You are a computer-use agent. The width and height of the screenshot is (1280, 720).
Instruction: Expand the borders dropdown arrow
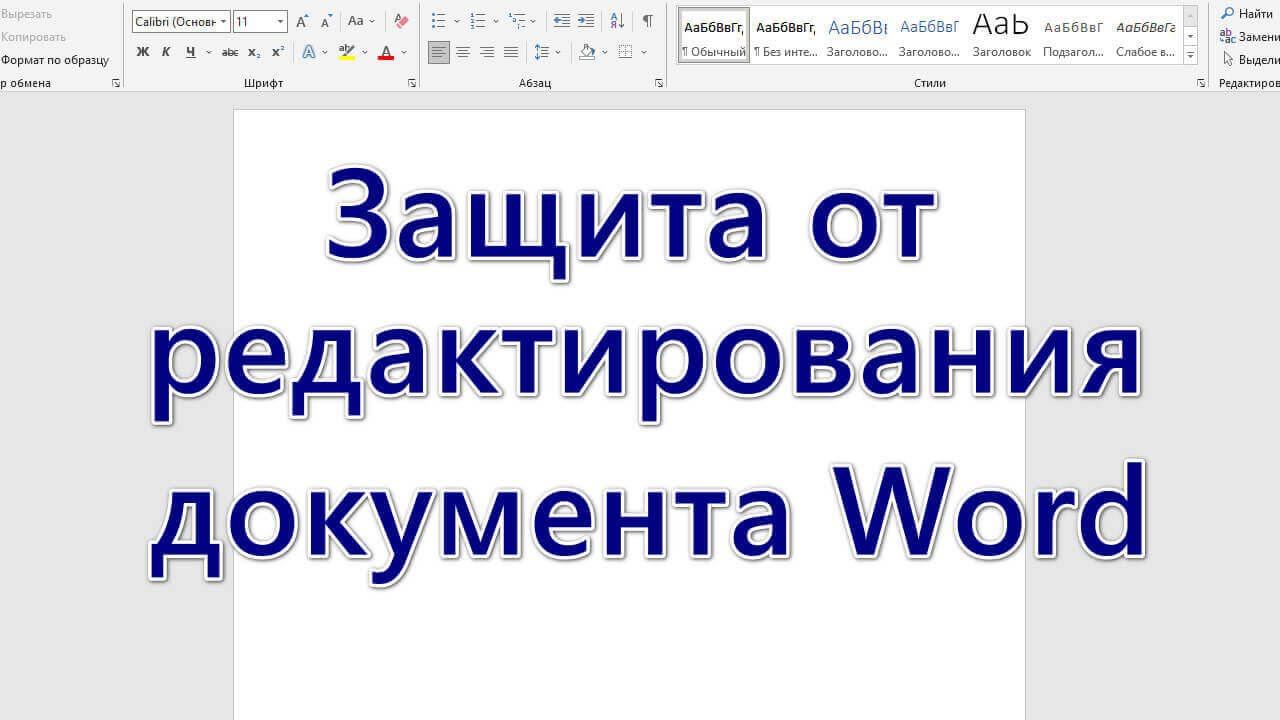[644, 52]
